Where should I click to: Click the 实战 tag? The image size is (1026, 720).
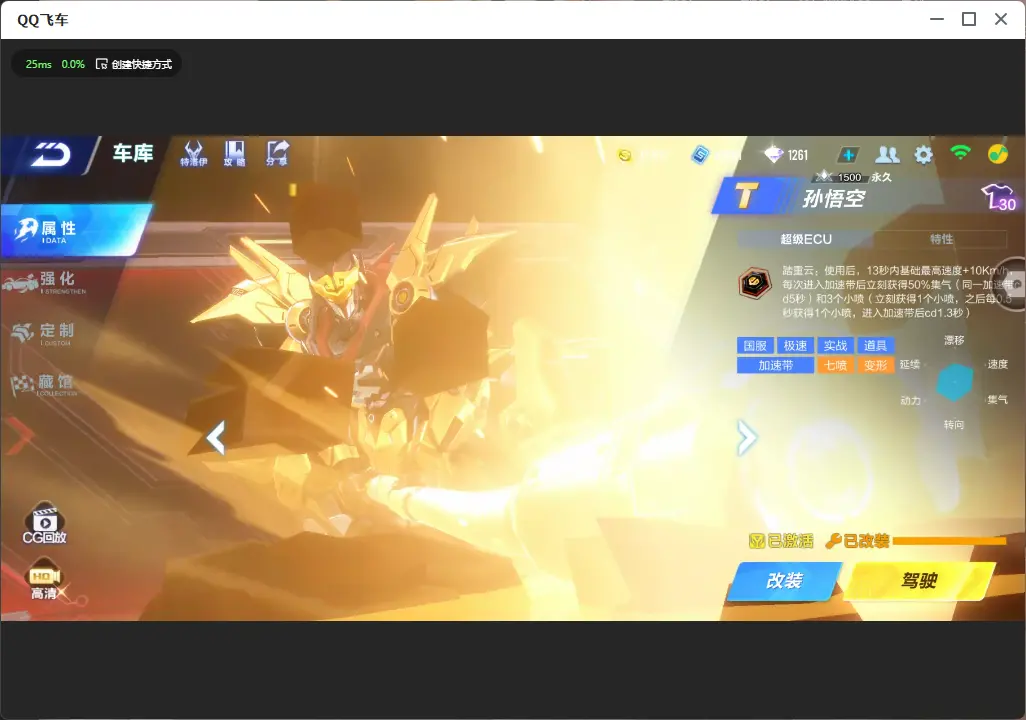(x=835, y=346)
